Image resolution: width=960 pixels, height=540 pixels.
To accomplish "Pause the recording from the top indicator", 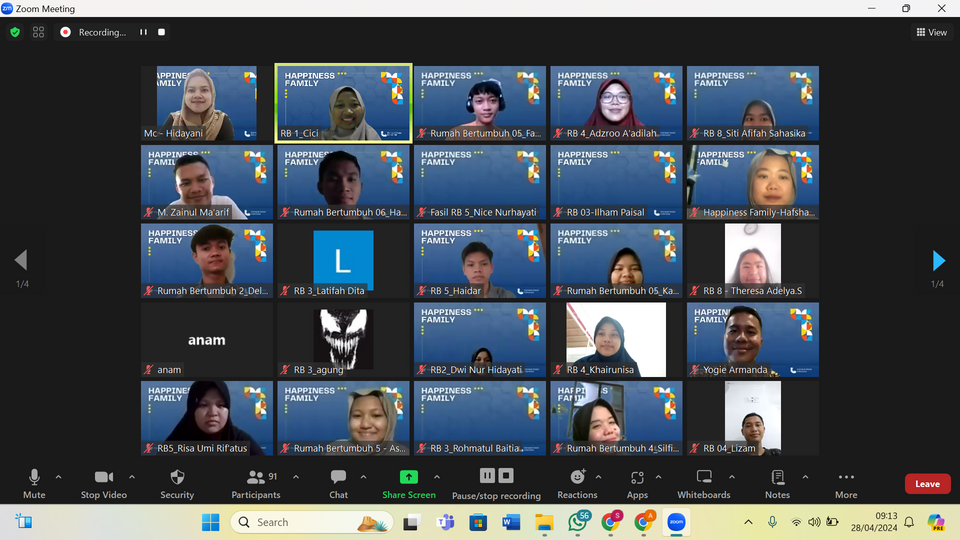I will point(143,32).
